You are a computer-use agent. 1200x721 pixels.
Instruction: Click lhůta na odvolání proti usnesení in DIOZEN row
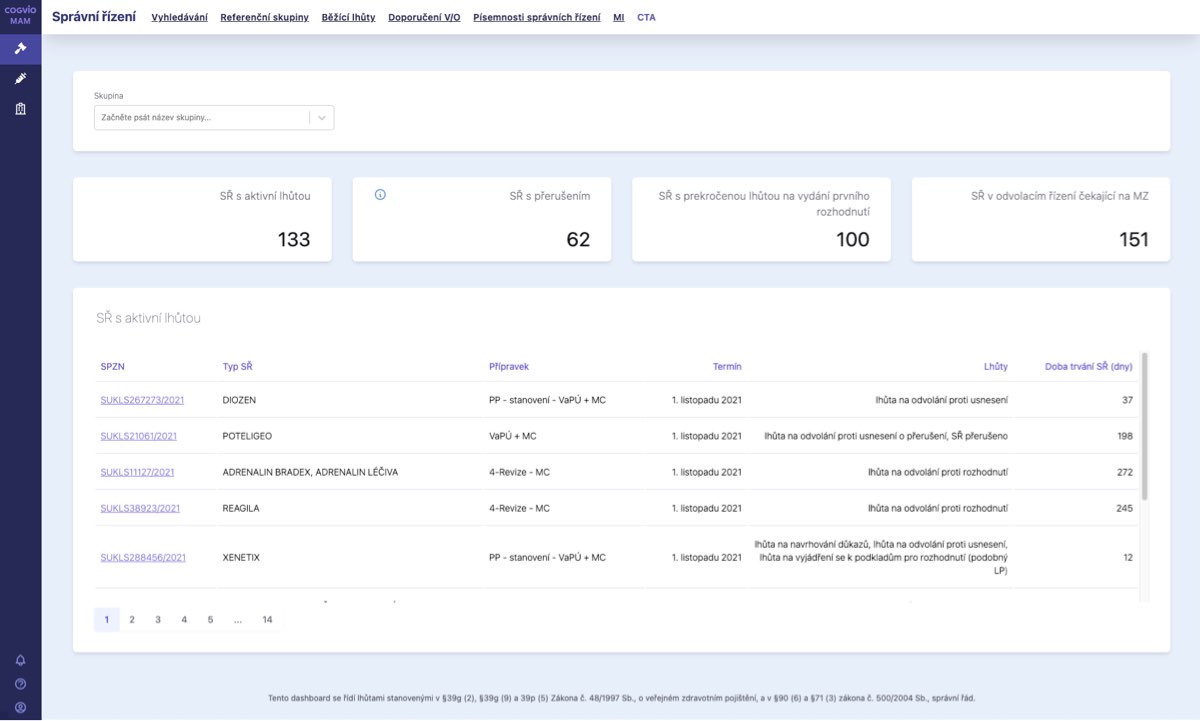click(x=941, y=400)
